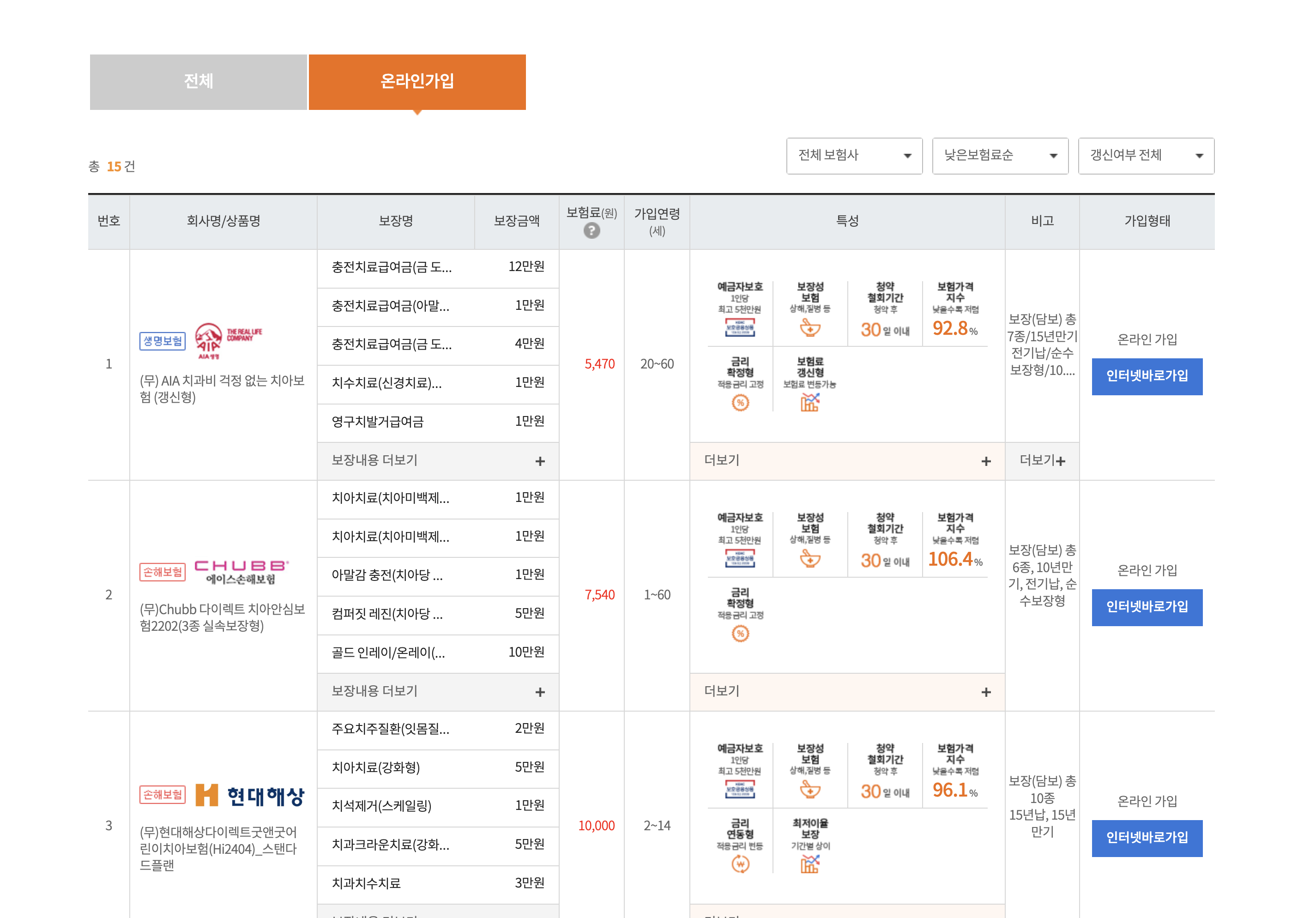Open the 전체 보험사 dropdown
Screen dimensions: 1316x918
(854, 155)
